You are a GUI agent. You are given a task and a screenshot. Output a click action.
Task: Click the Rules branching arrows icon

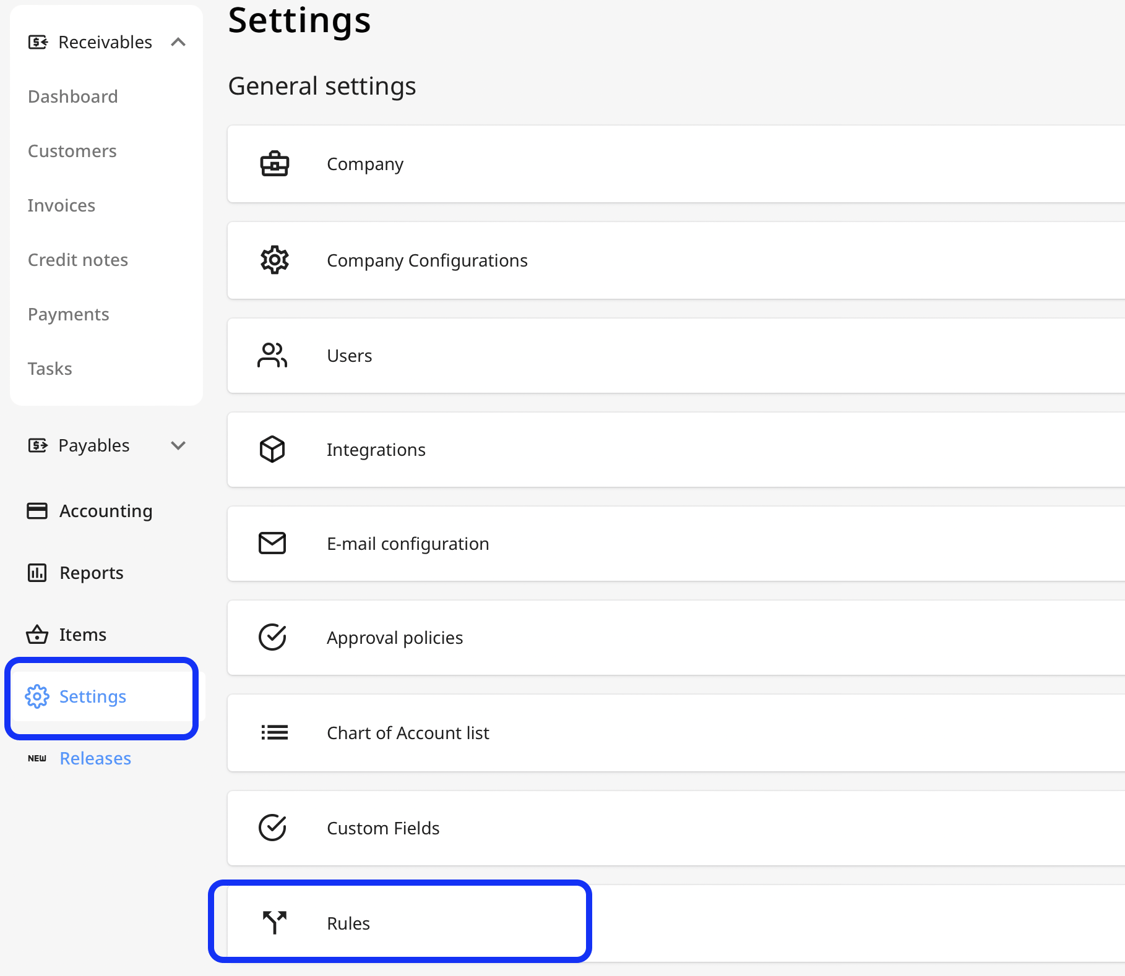tap(273, 922)
